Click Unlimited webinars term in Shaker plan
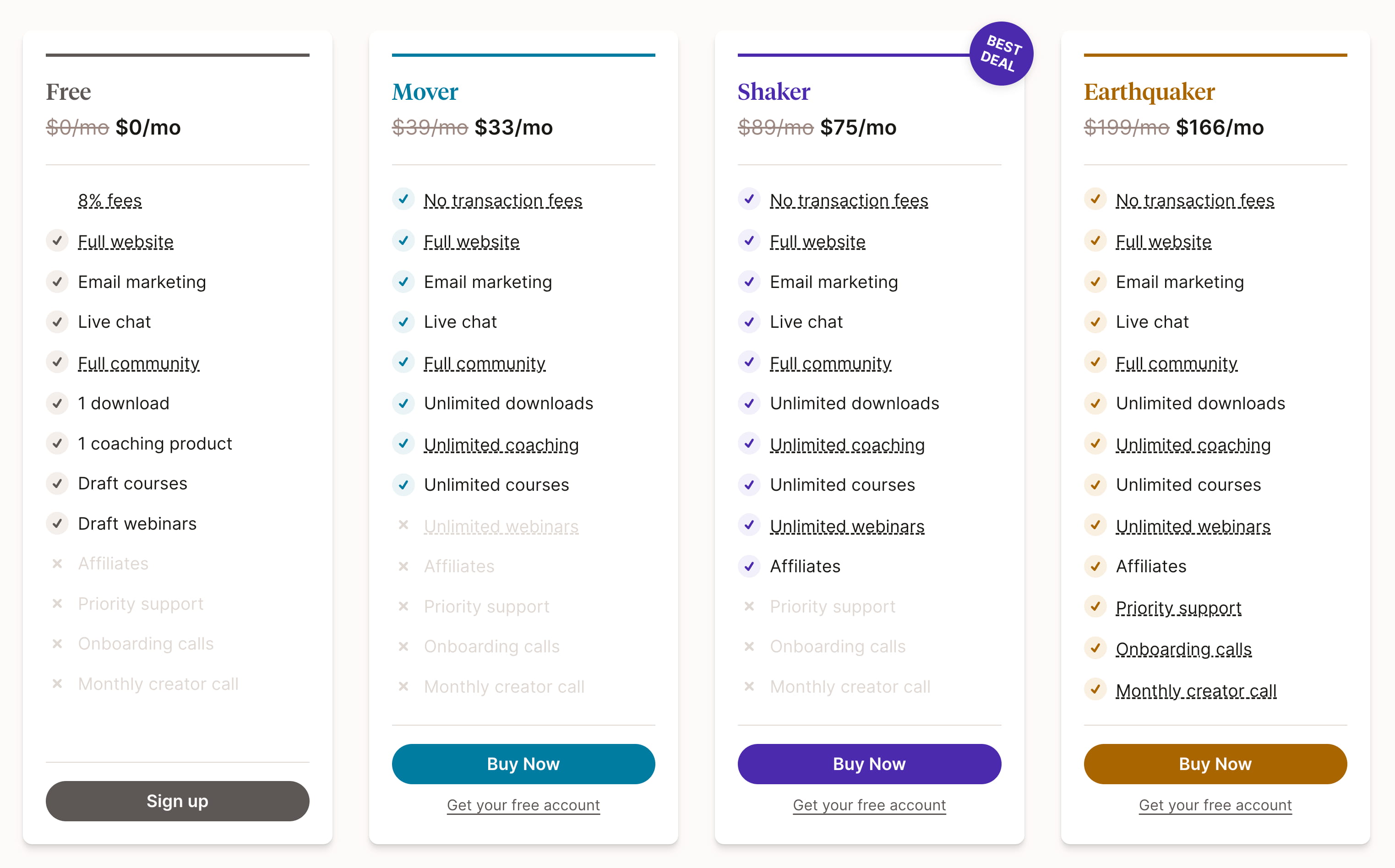 coord(846,526)
